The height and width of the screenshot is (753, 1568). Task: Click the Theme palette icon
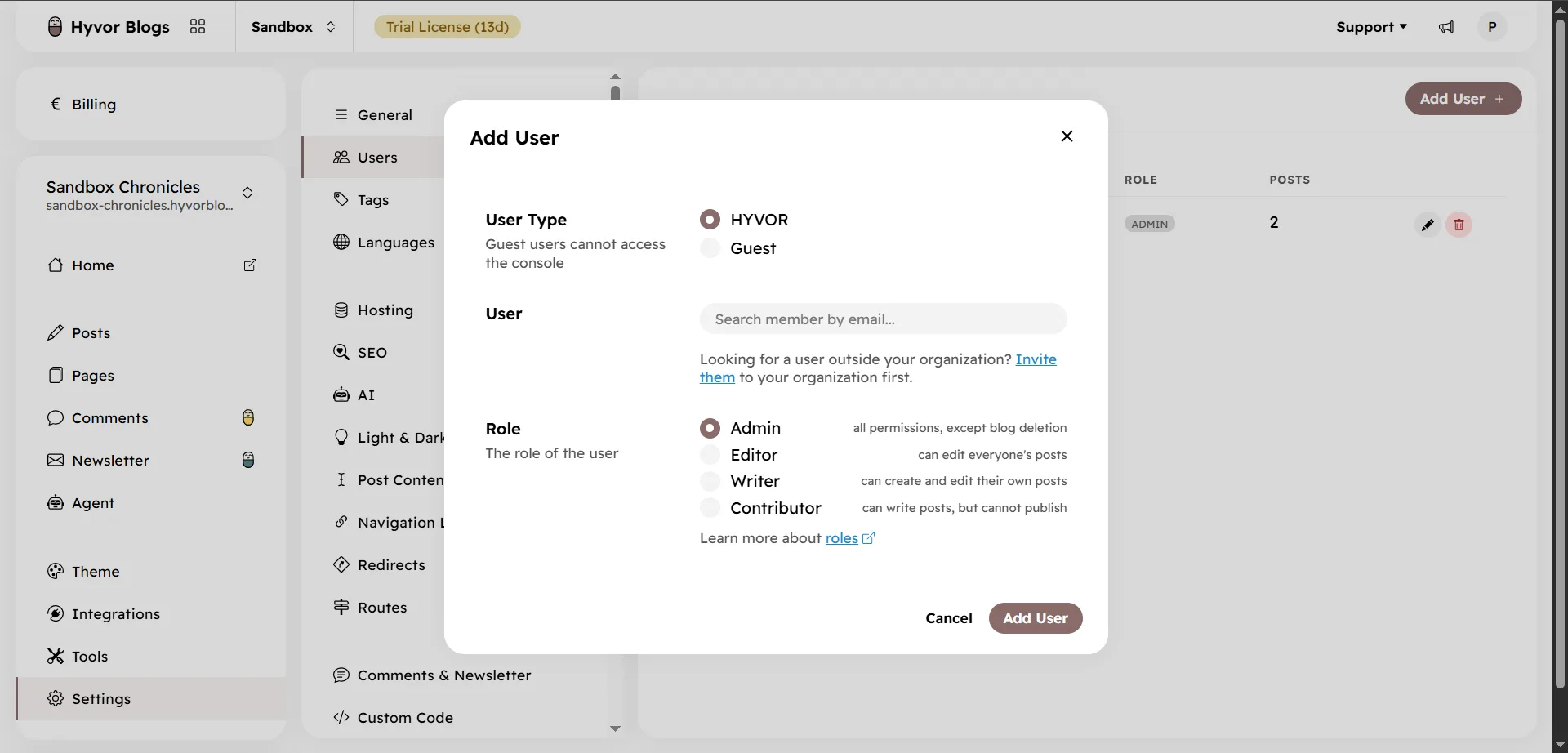[x=55, y=571]
